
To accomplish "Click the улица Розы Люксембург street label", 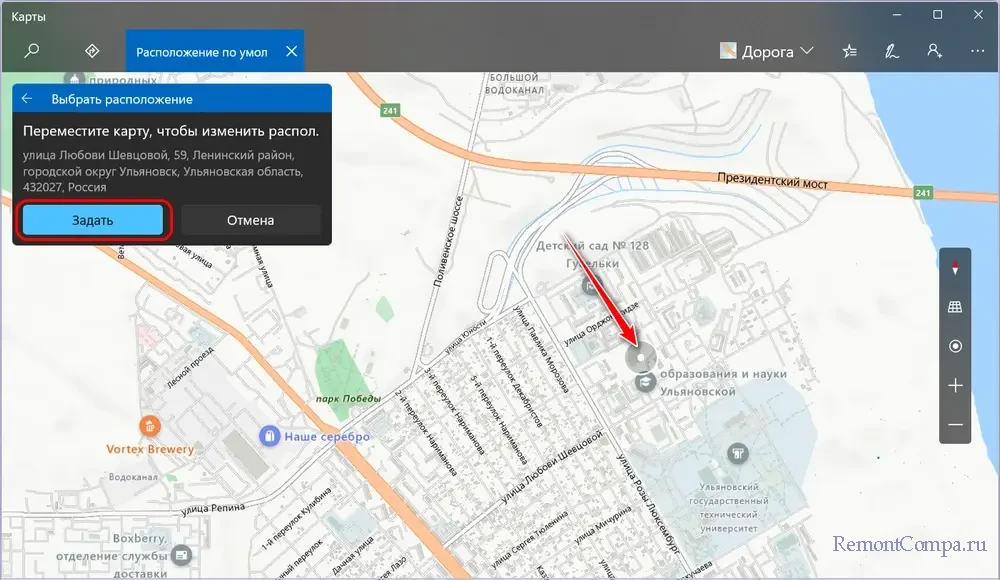I will point(647,505).
